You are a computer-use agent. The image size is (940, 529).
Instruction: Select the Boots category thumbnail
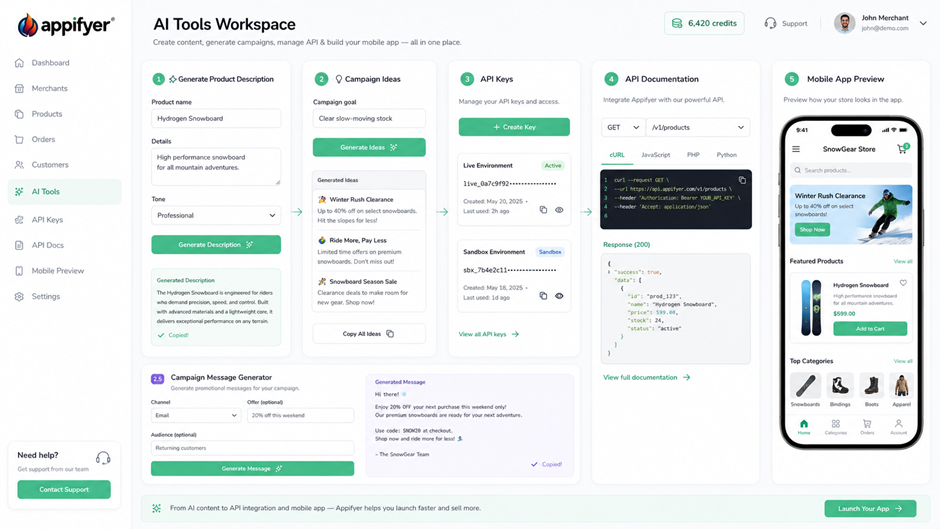coord(872,386)
